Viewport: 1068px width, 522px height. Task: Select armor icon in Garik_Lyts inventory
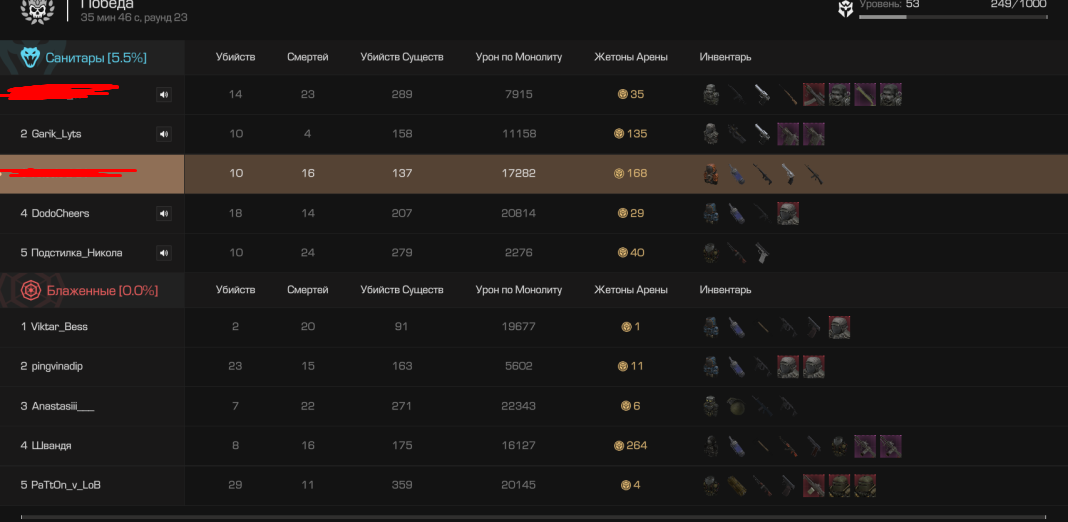(x=711, y=134)
